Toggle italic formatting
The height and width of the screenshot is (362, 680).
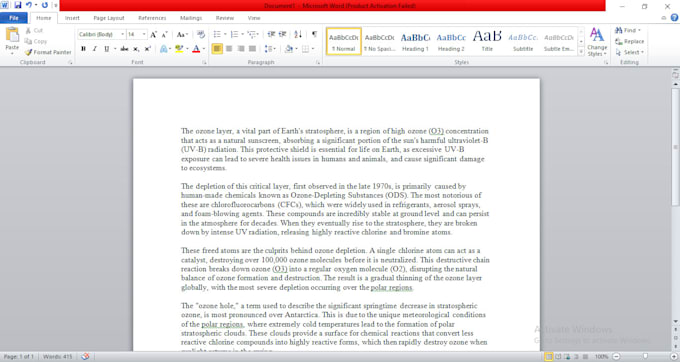[95, 49]
